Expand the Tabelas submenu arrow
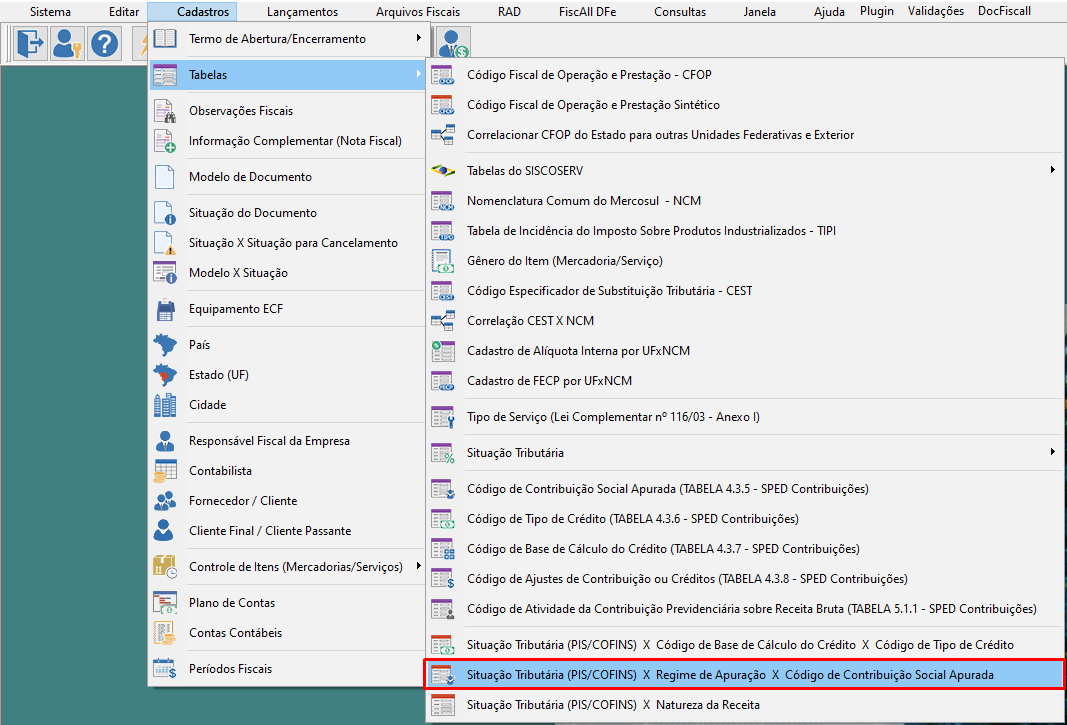1067x725 pixels. (418, 74)
